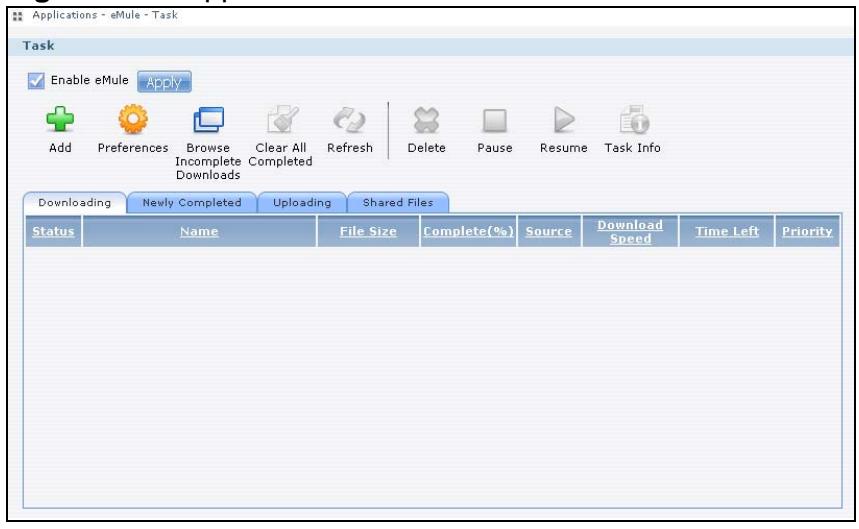Click the Delete X icon

(x=426, y=120)
